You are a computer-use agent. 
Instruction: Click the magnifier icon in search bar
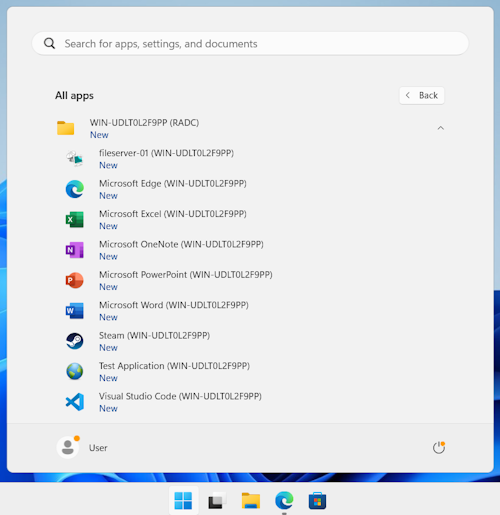coord(49,43)
